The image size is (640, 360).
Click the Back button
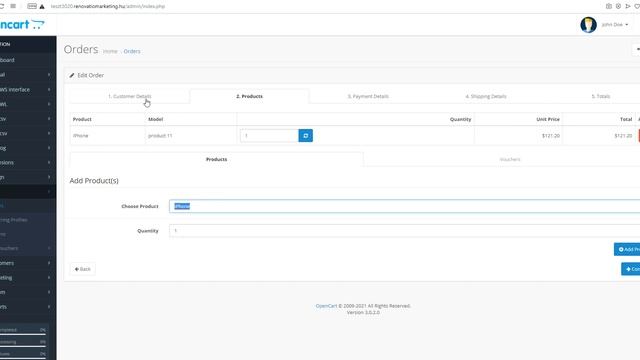82,269
